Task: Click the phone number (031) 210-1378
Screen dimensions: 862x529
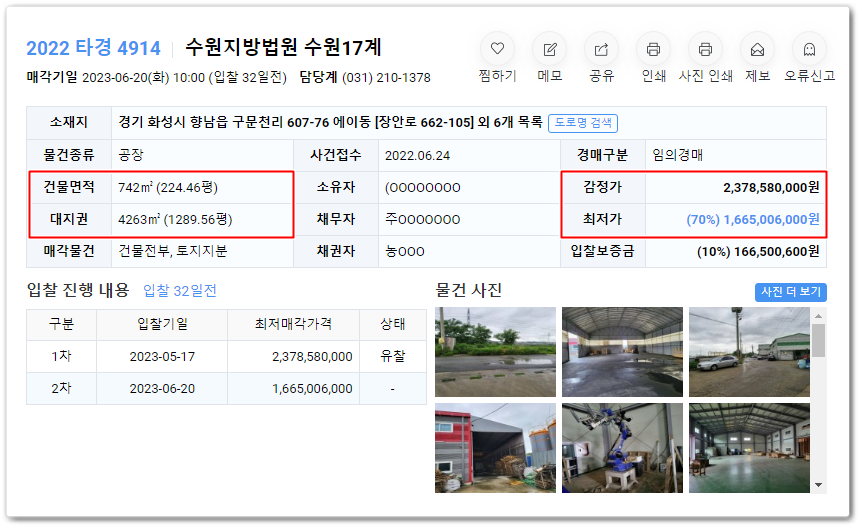Action: (386, 78)
